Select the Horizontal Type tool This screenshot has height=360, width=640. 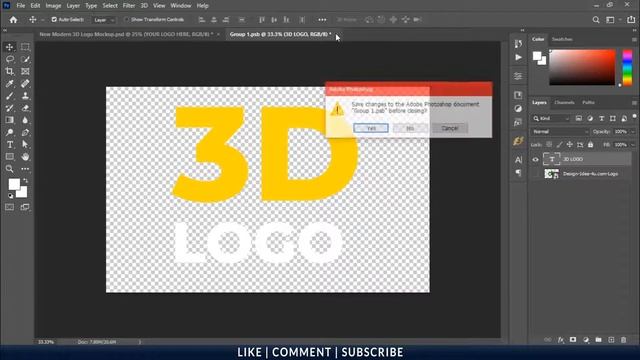9,144
